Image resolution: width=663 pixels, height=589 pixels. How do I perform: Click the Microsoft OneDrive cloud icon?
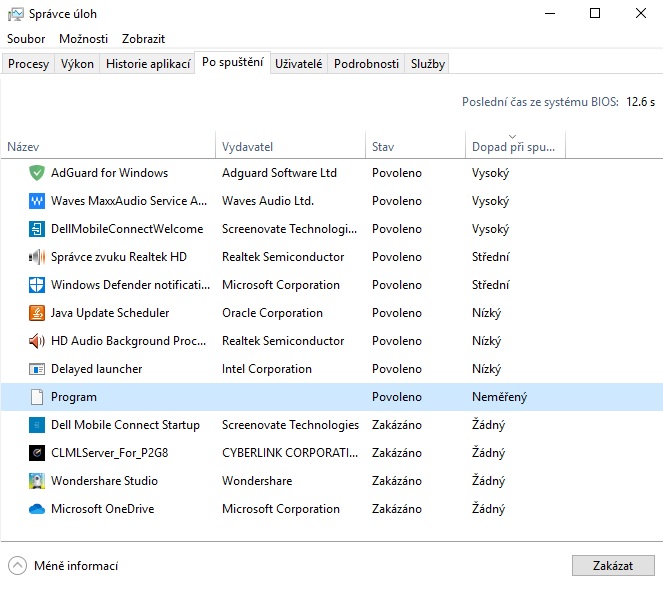coord(37,509)
